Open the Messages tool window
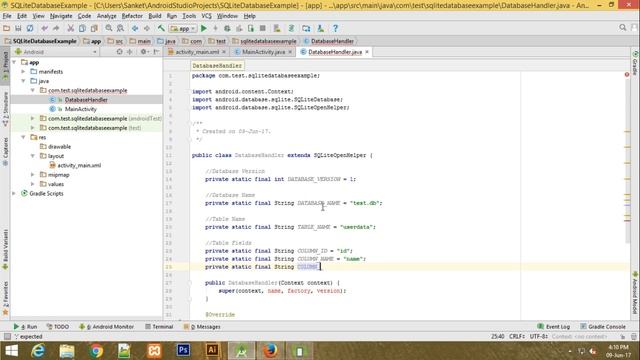 click(202, 327)
